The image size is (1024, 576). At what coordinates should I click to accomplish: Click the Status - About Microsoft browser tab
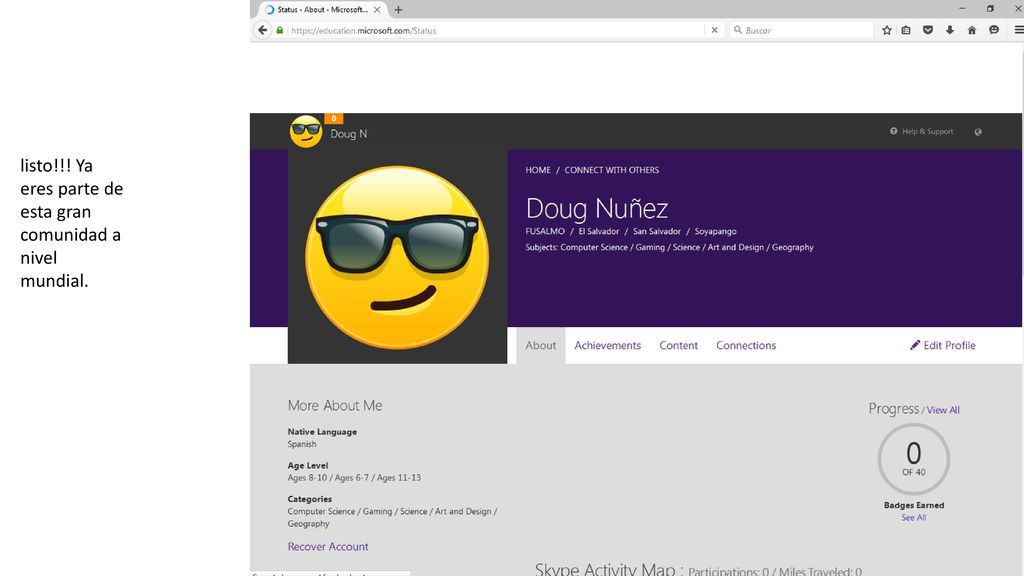(x=323, y=10)
